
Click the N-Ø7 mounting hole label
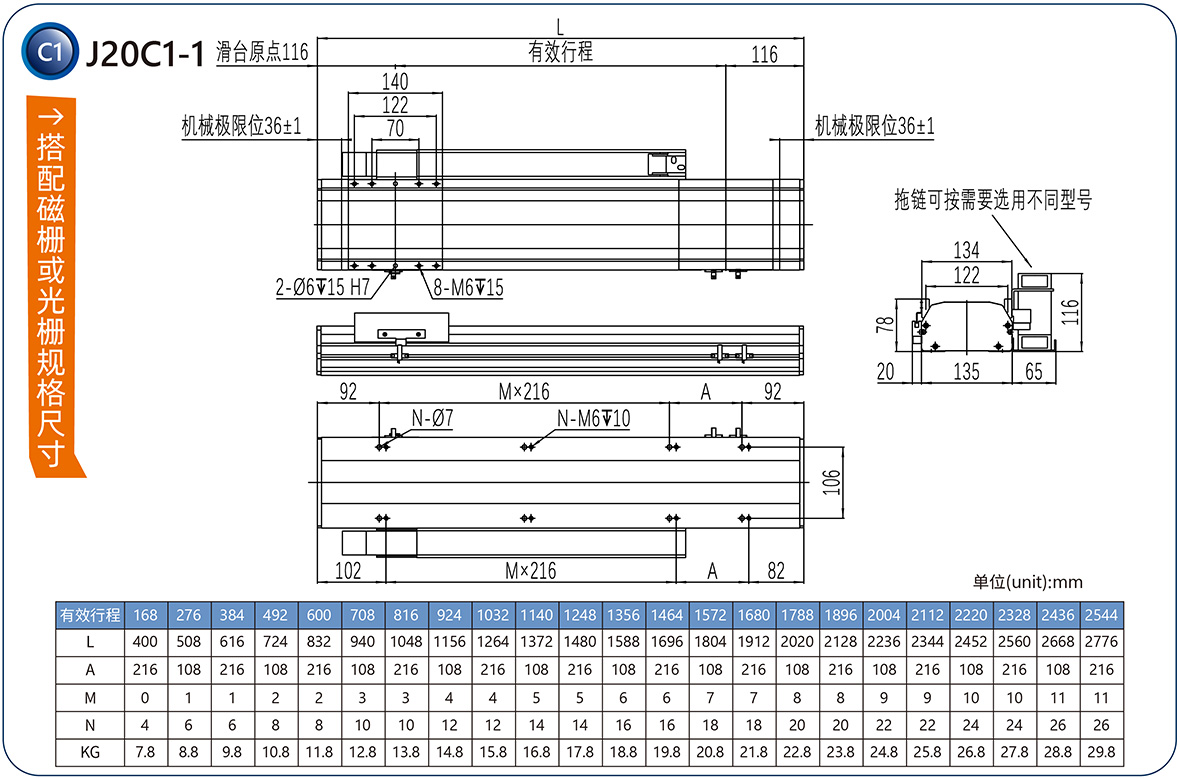(x=431, y=419)
